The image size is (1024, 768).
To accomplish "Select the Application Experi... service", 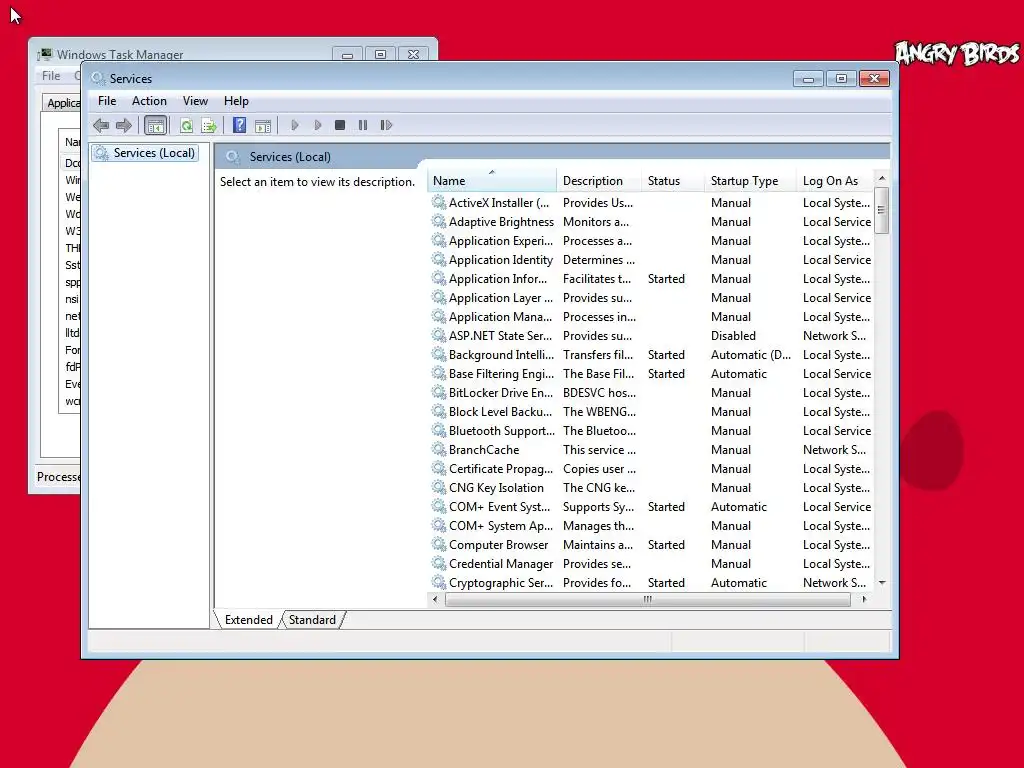I will (x=651, y=241).
